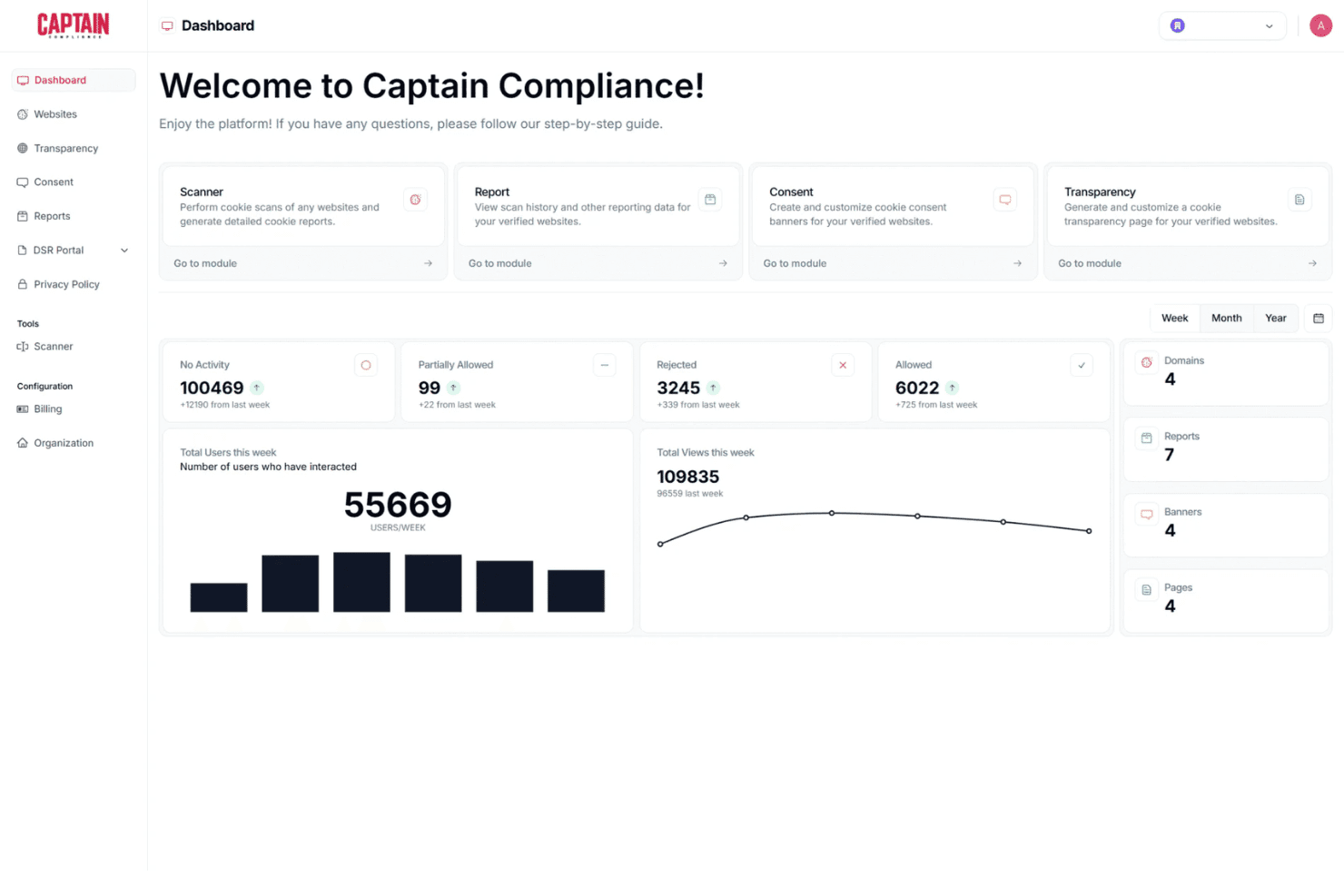Click the No Activity circle icon

(366, 365)
